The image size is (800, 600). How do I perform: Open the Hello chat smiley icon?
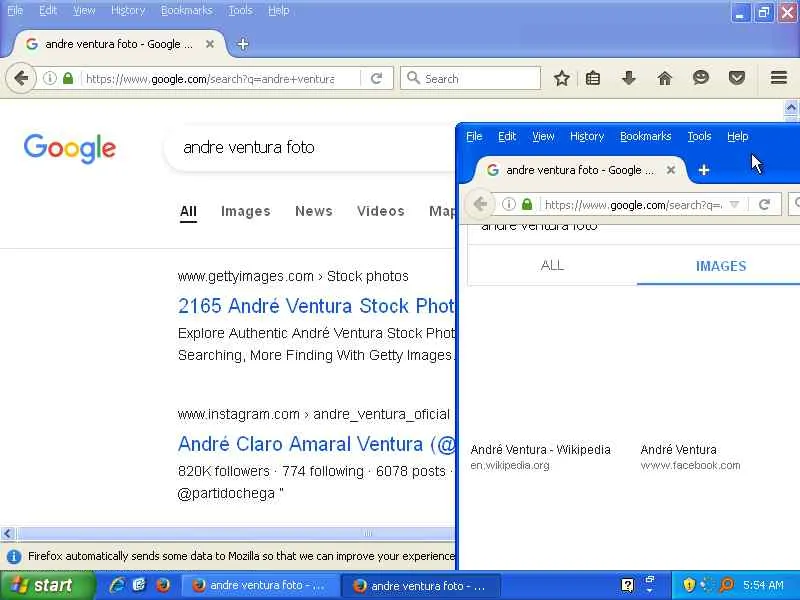[701, 78]
